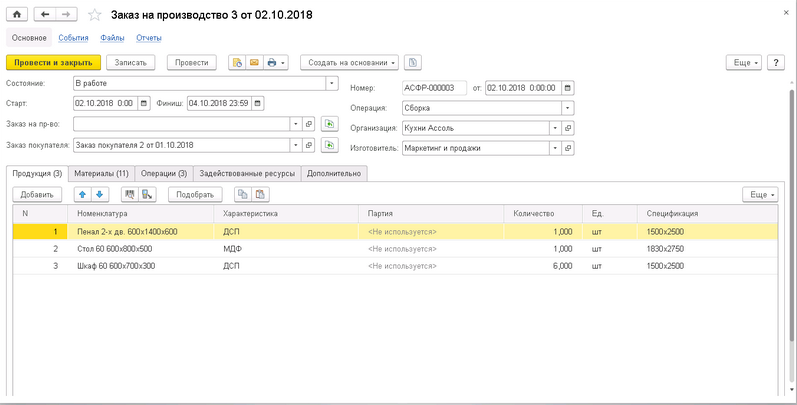Screen dimensions: 797x405
Task: Move row up with blue up arrow
Action: coord(84,194)
